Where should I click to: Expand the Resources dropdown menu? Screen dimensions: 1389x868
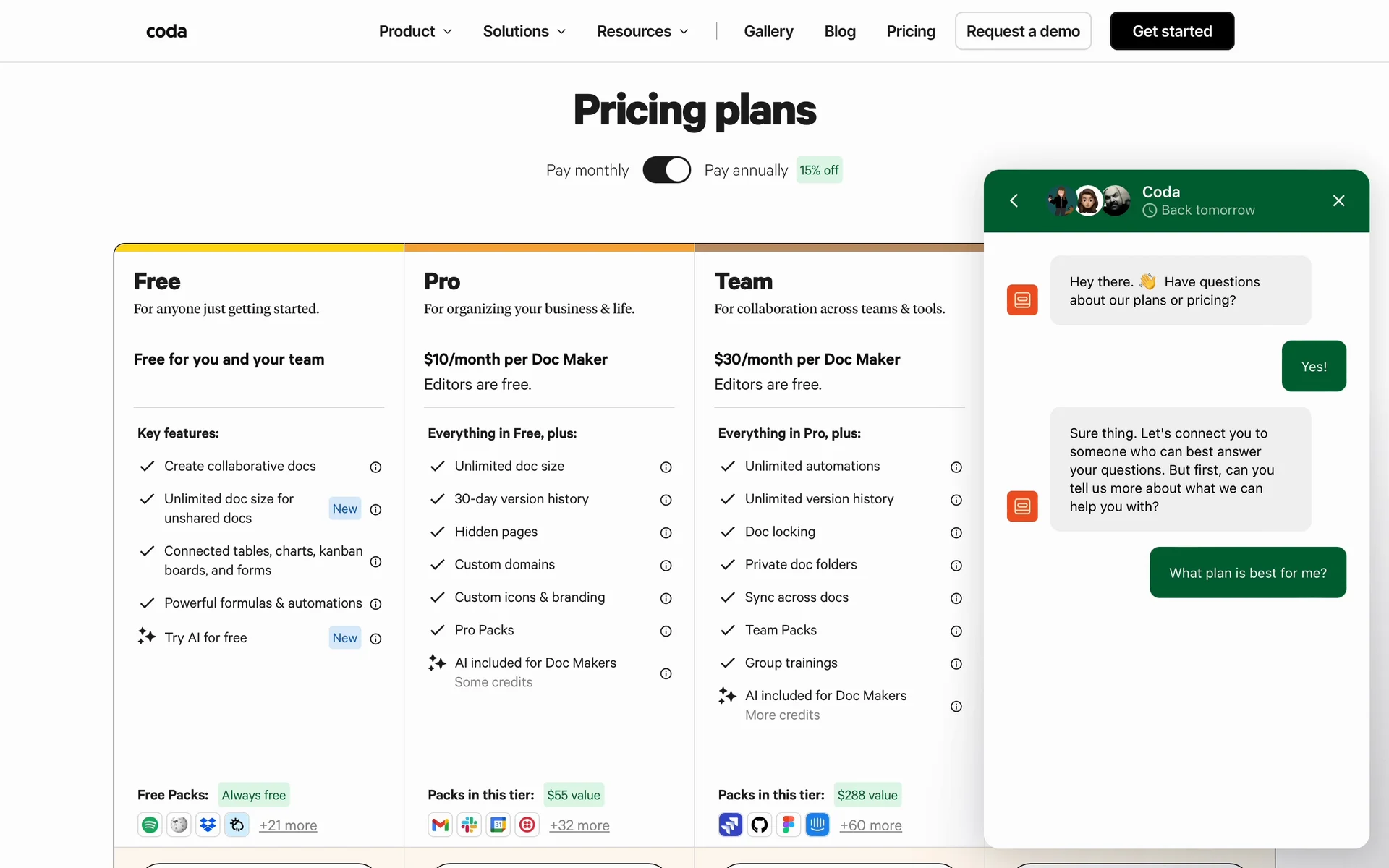642,31
